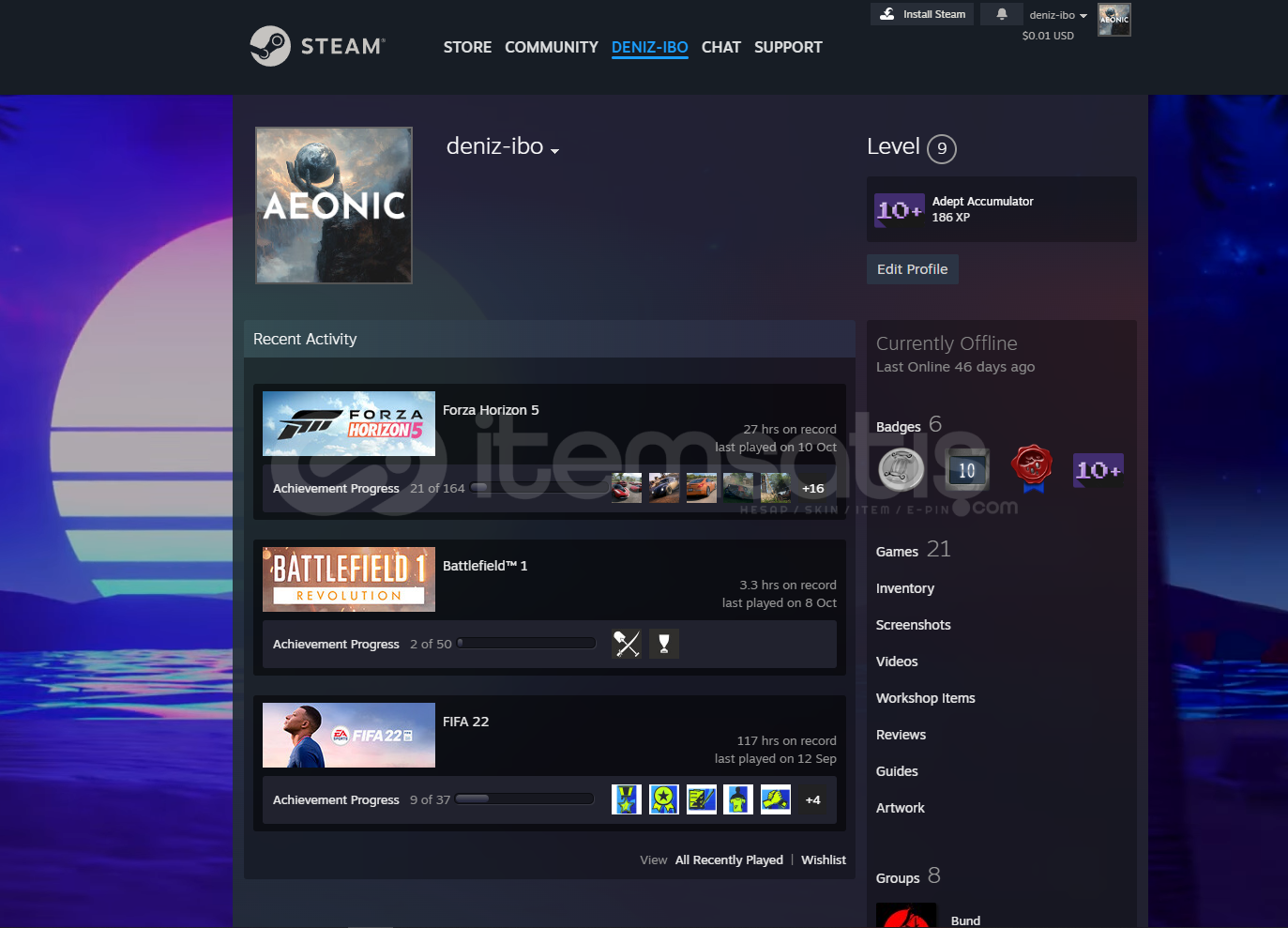Open the Workshop Items link
The height and width of the screenshot is (928, 1288).
pyautogui.click(x=926, y=698)
